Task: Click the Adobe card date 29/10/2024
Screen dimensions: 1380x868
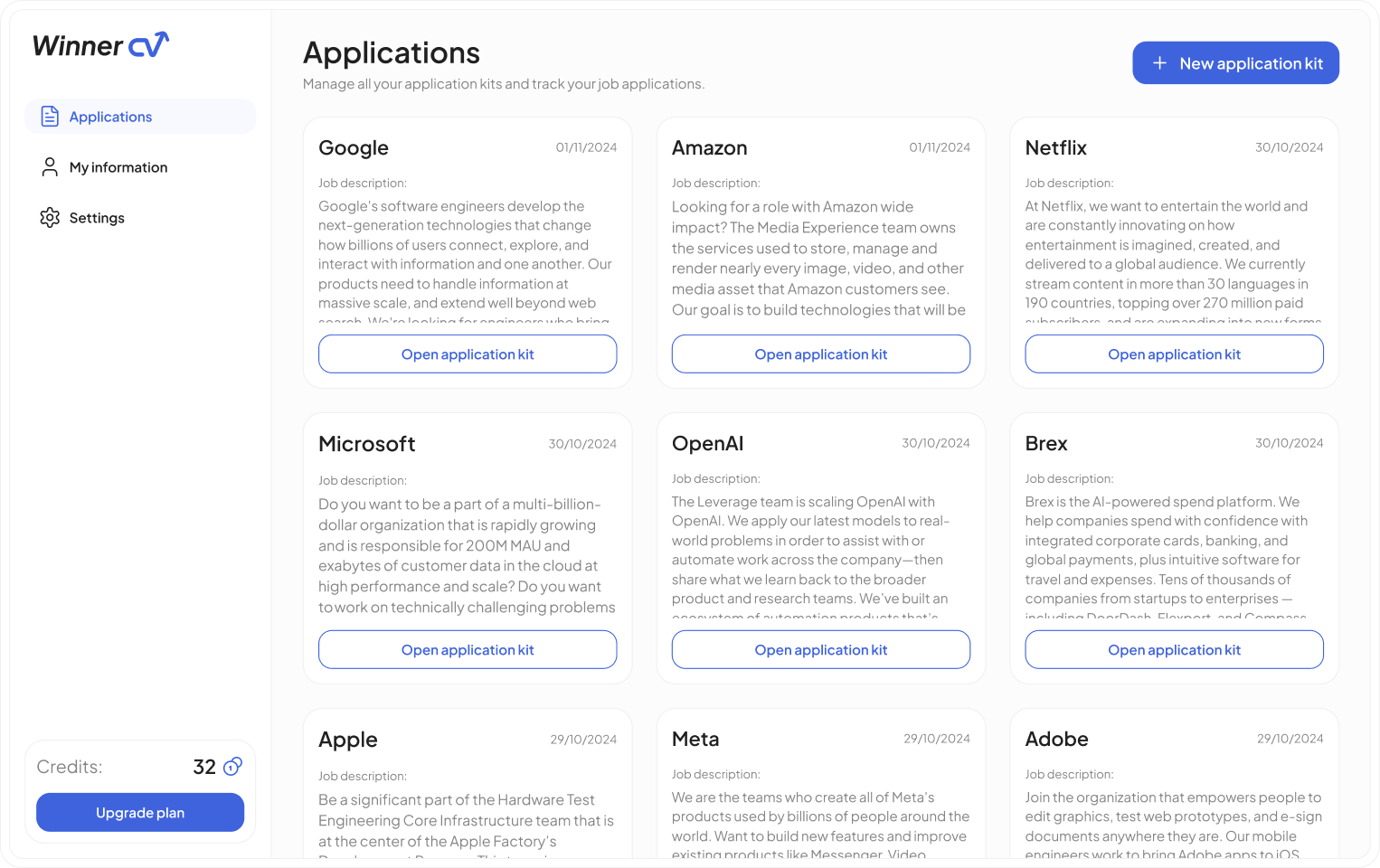Action: point(1290,739)
